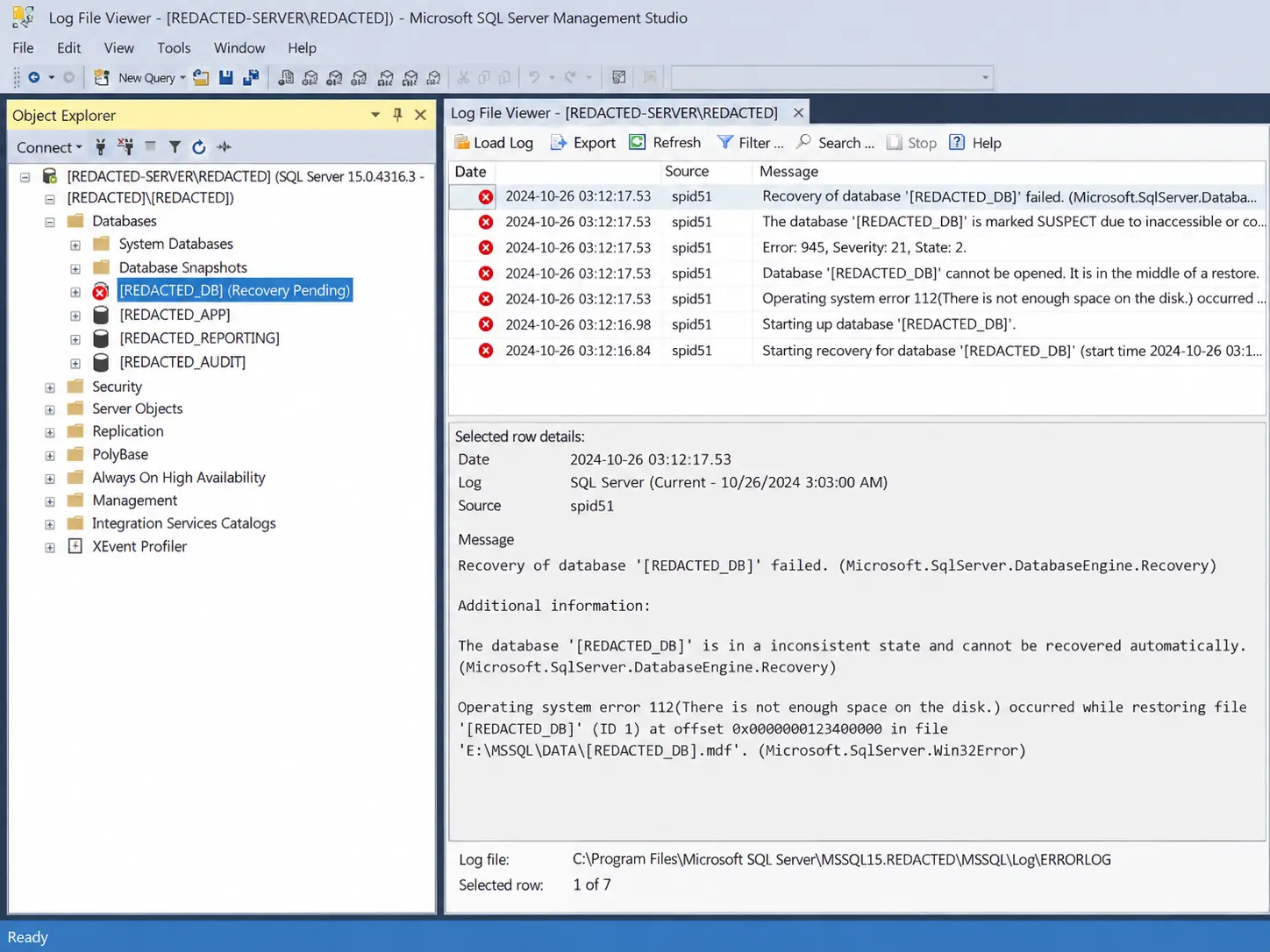Open the Help menu in the menu bar
Screen dimensions: 1270x952
[302, 47]
